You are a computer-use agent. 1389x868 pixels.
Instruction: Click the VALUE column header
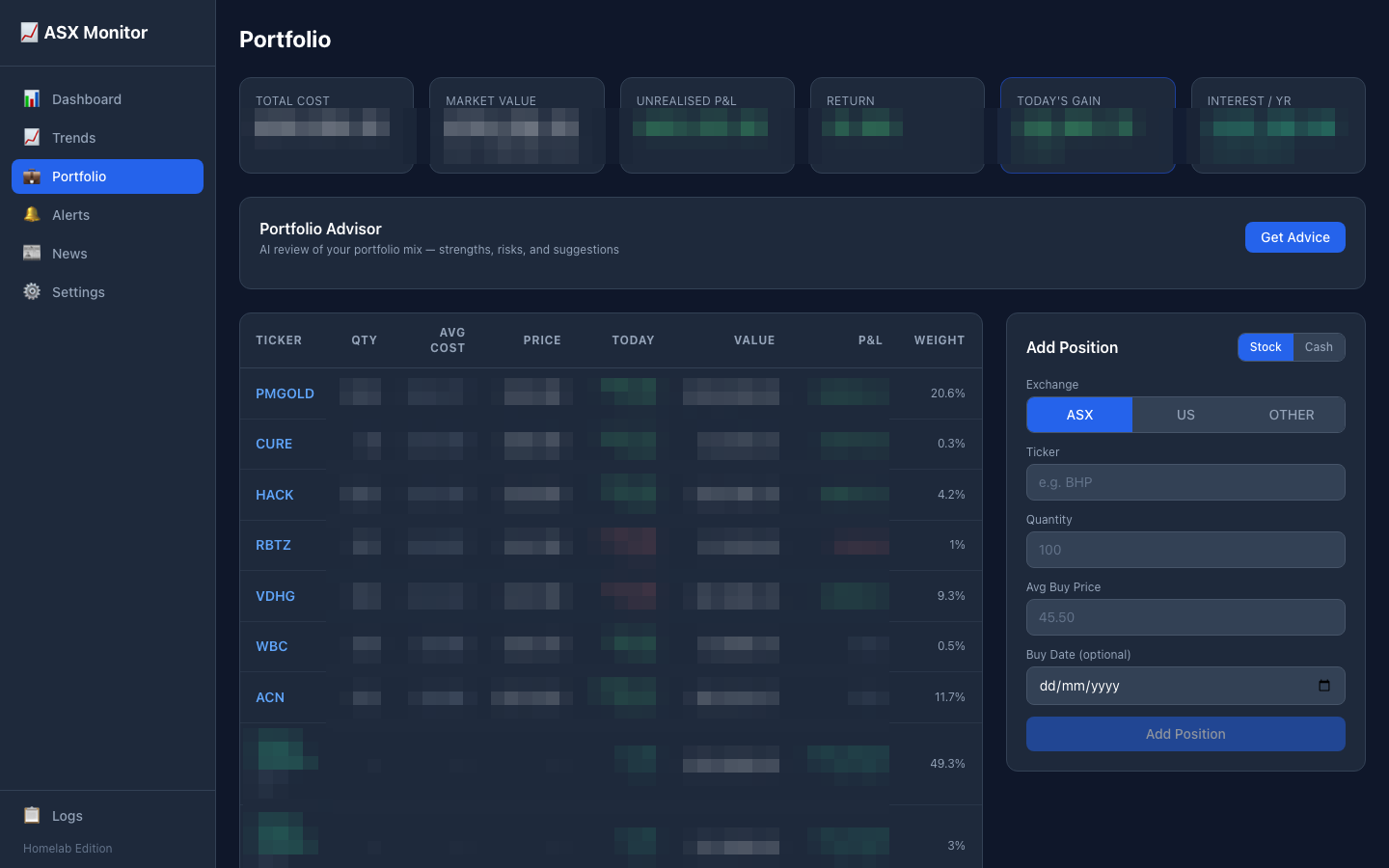tap(754, 340)
